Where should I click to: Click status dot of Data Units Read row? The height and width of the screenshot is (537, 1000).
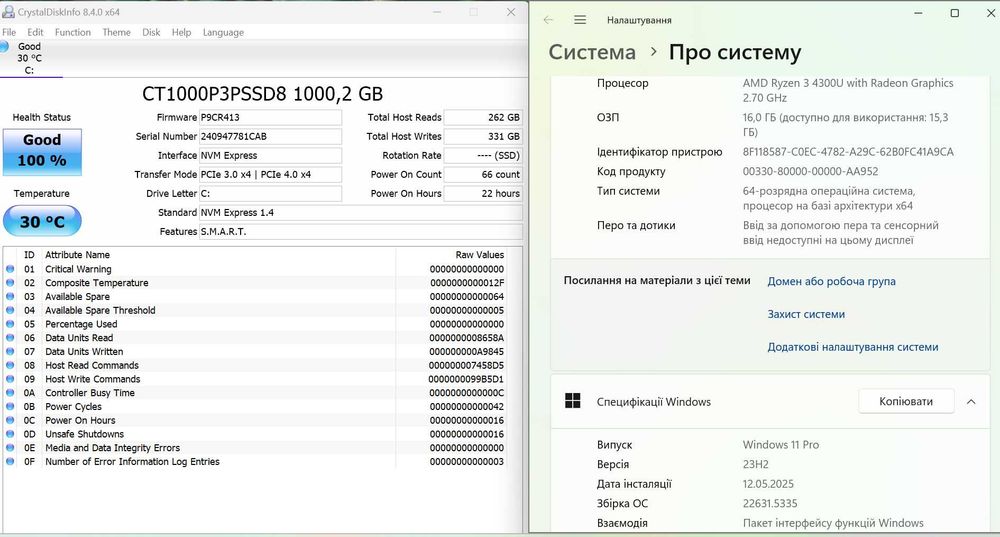pos(10,338)
